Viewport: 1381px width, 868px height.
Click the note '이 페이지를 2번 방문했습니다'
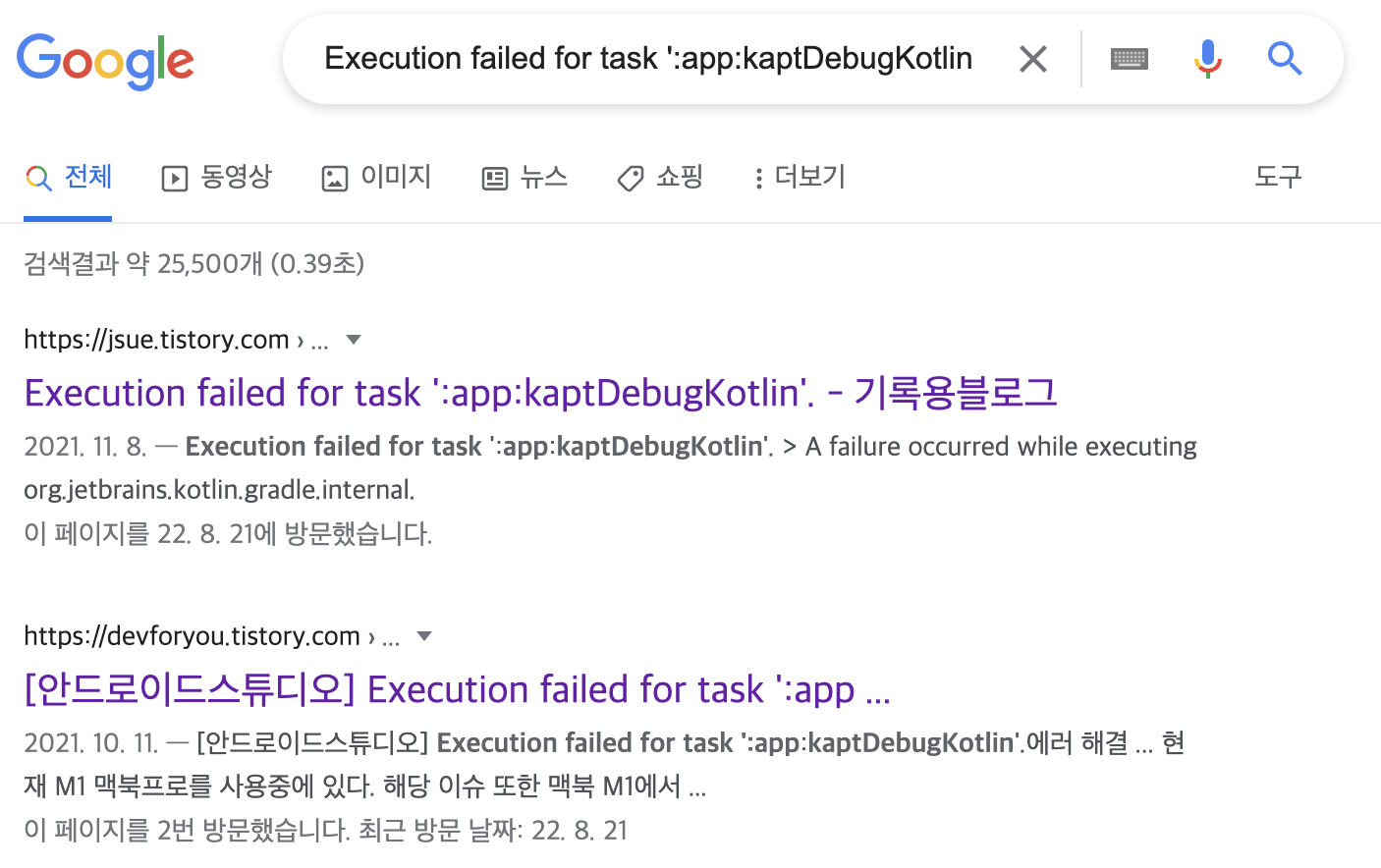187,831
